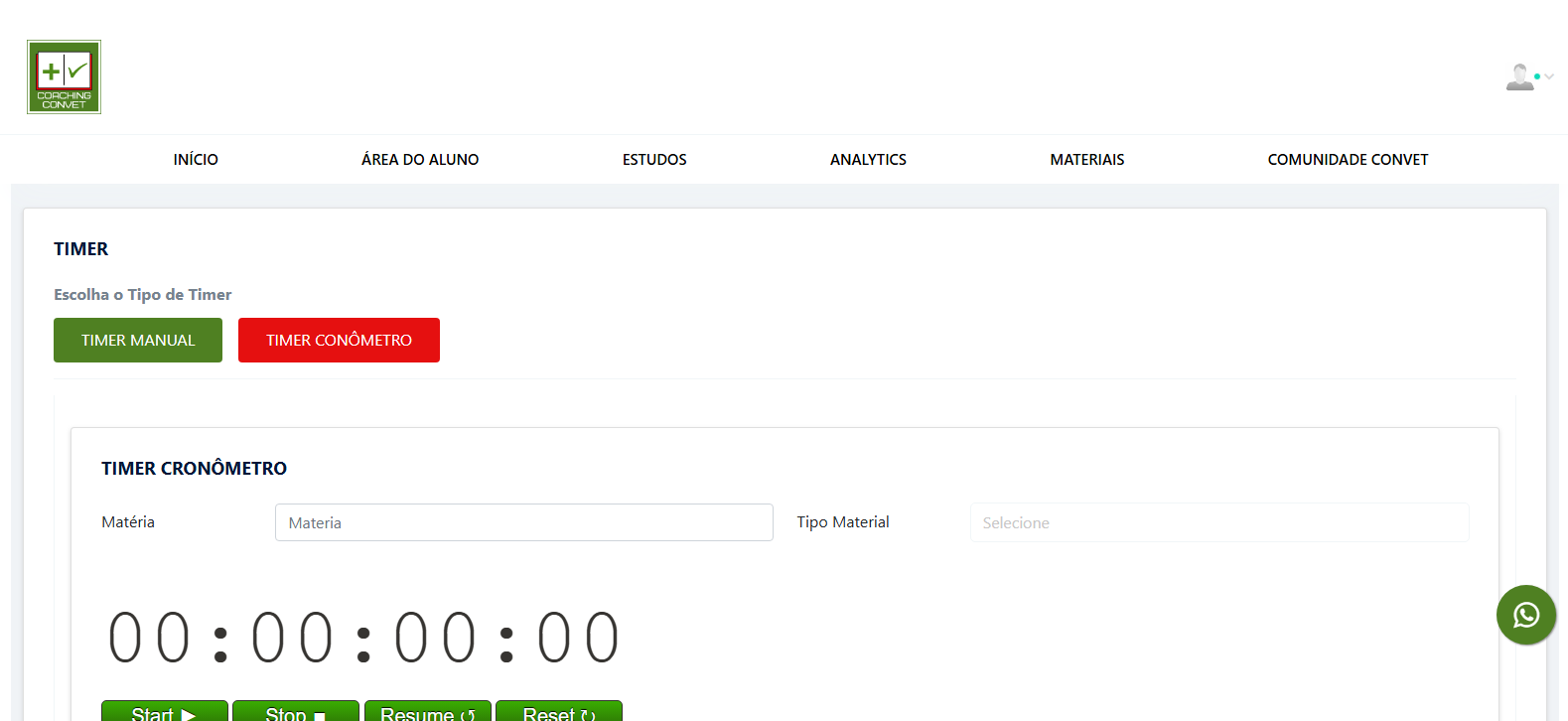Visit the COMUNIDADE CONVET page

pyautogui.click(x=1348, y=160)
